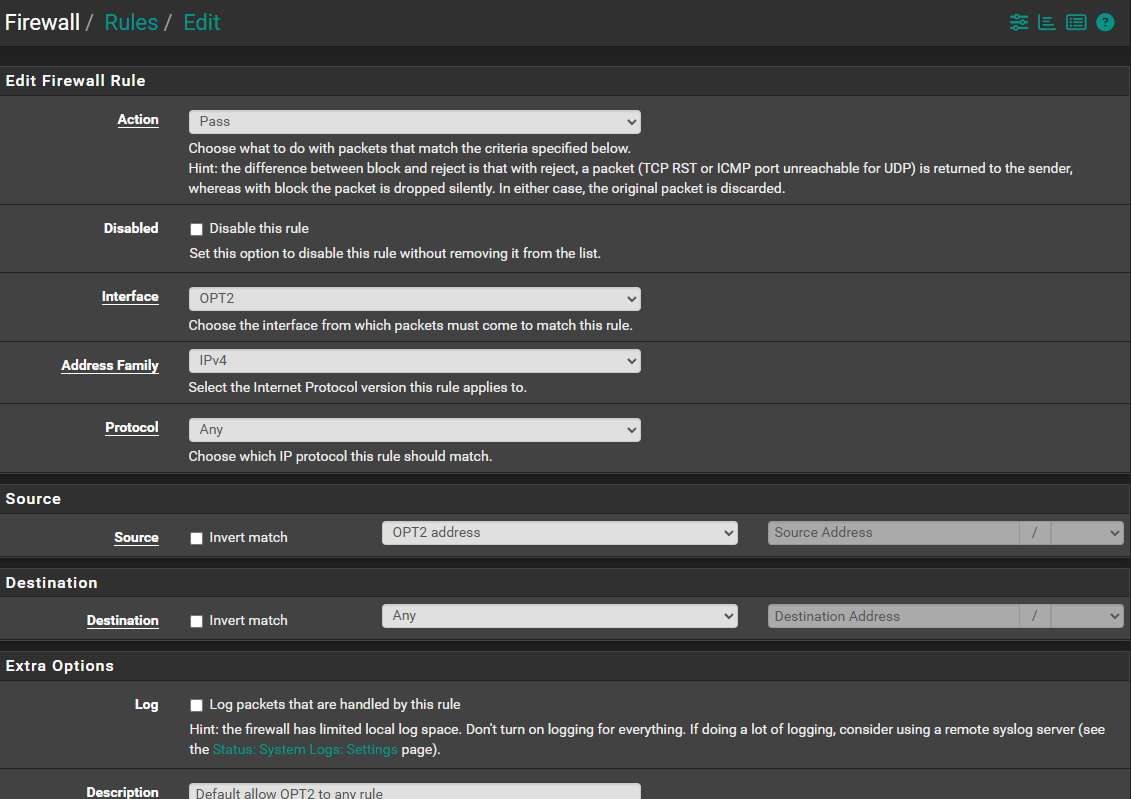Open related status bar-chart icon
The image size is (1131, 799).
tap(1047, 22)
